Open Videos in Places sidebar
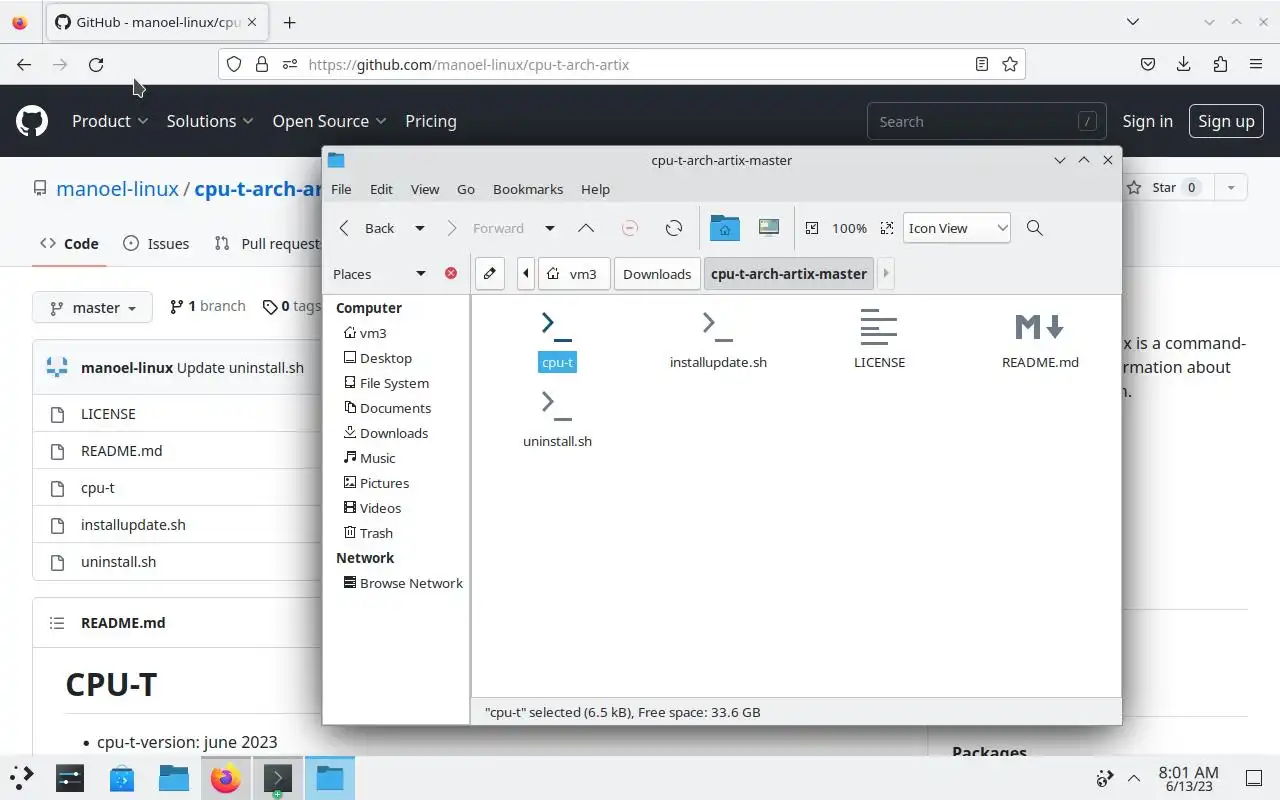 (373, 508)
